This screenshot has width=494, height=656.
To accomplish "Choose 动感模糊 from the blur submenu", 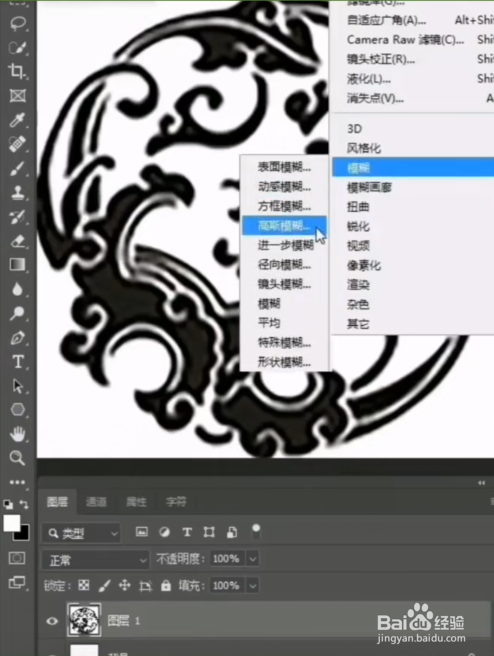I will (x=284, y=187).
